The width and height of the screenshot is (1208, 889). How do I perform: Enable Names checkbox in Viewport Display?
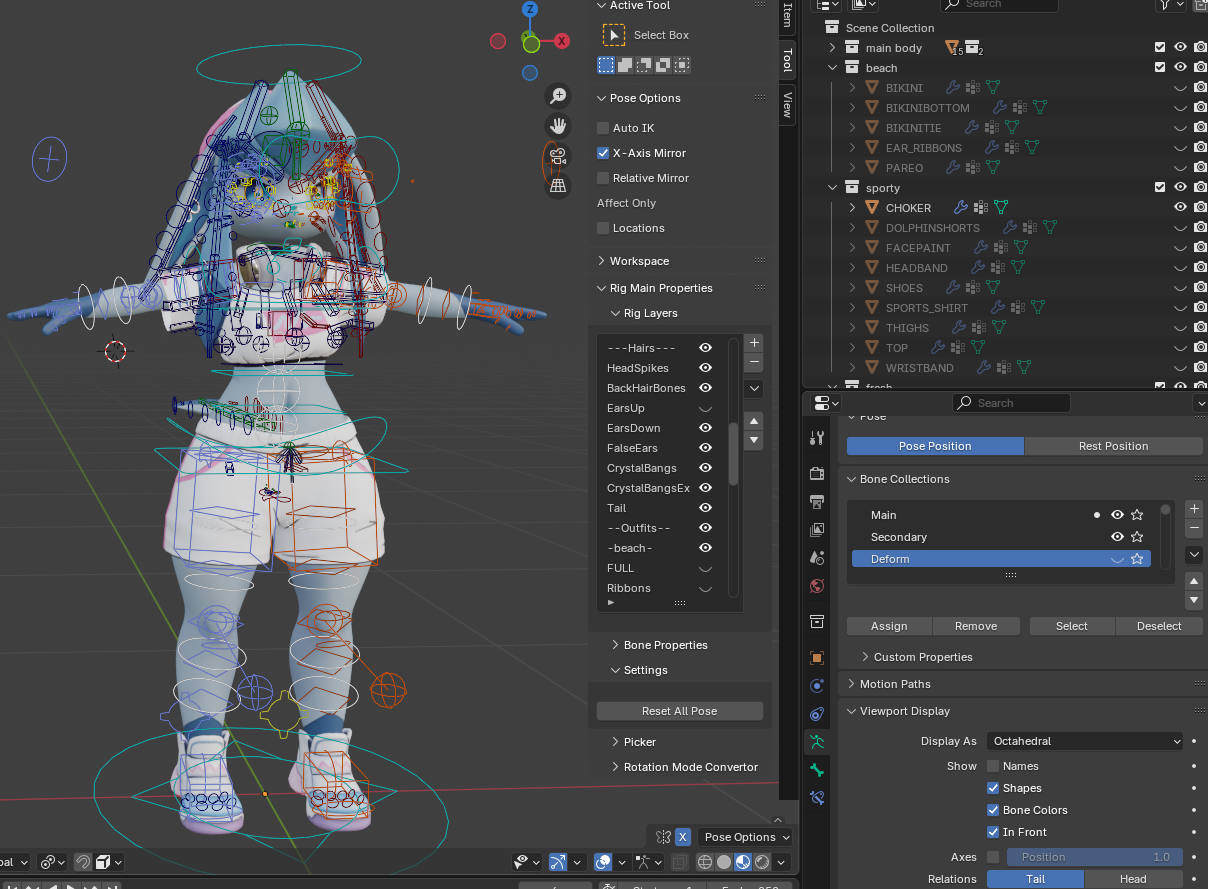pyautogui.click(x=993, y=766)
